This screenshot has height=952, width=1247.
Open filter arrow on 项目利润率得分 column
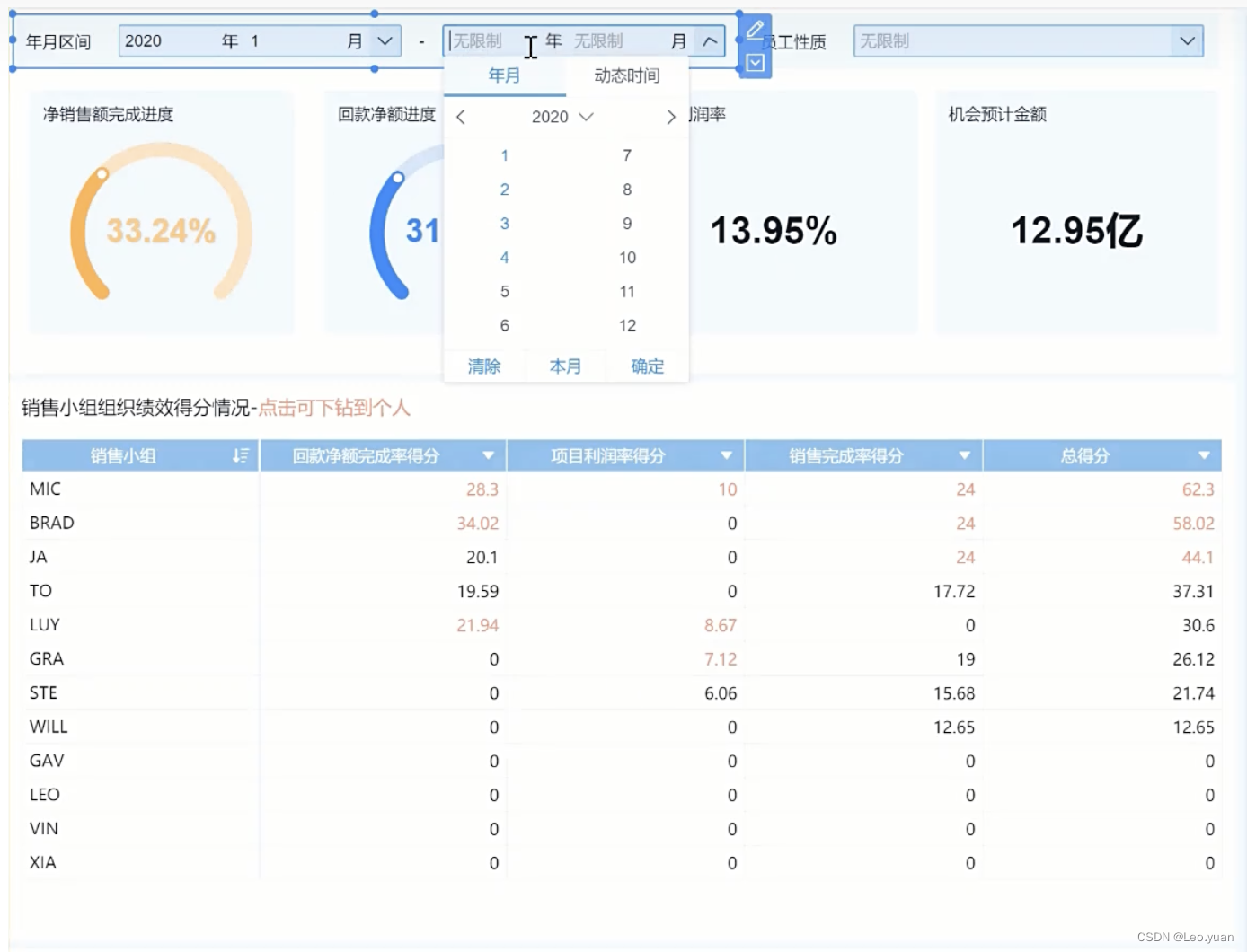(x=726, y=455)
